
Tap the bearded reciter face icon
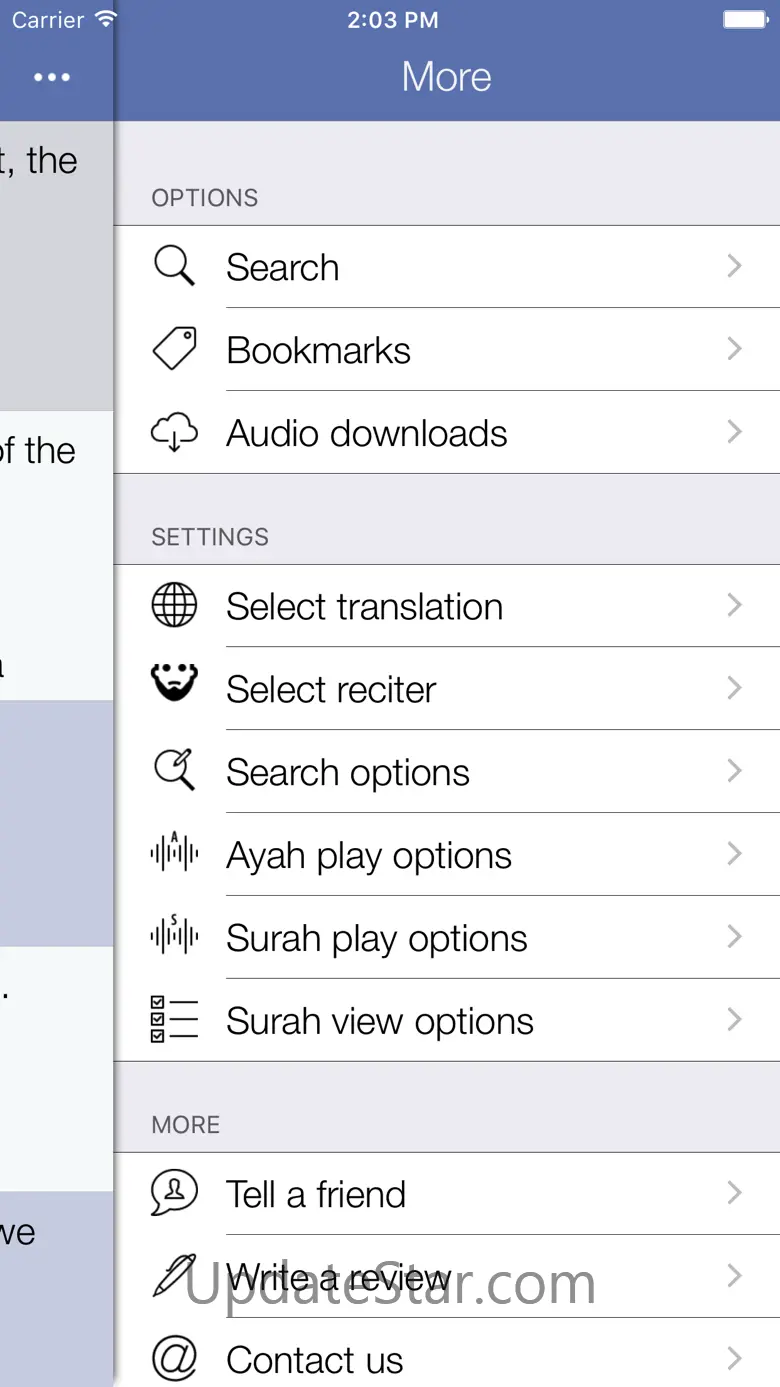[x=174, y=684]
